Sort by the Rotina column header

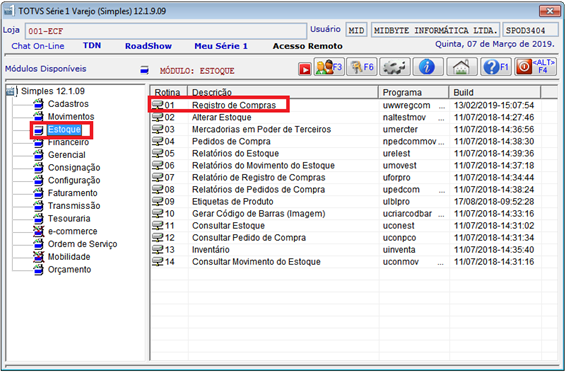169,92
